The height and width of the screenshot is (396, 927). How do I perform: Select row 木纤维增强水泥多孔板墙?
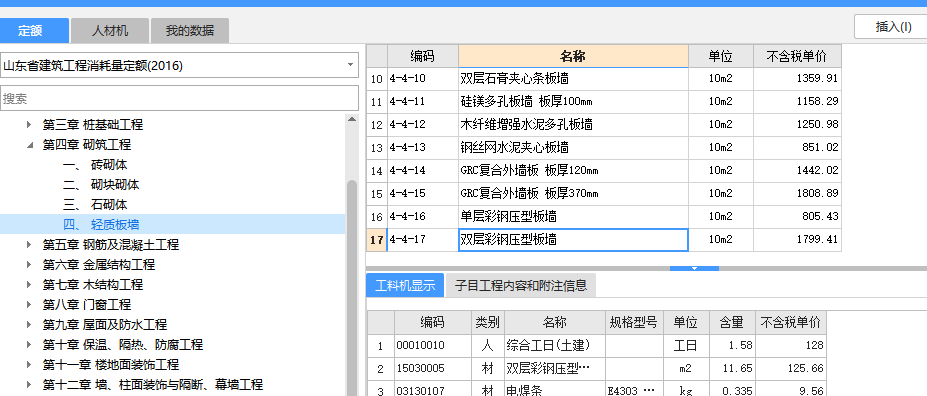coord(604,124)
